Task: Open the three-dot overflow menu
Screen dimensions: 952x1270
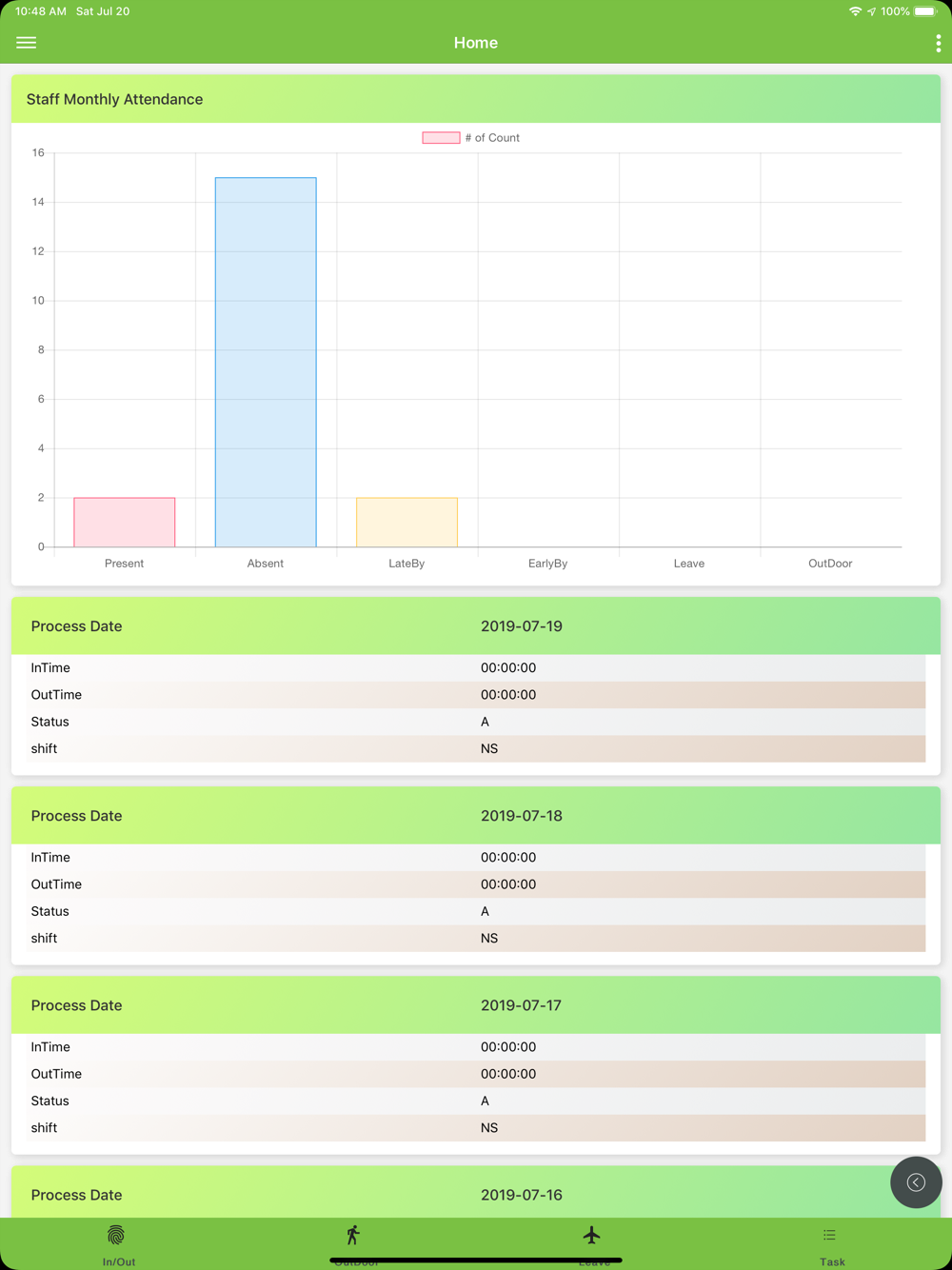Action: pos(938,43)
